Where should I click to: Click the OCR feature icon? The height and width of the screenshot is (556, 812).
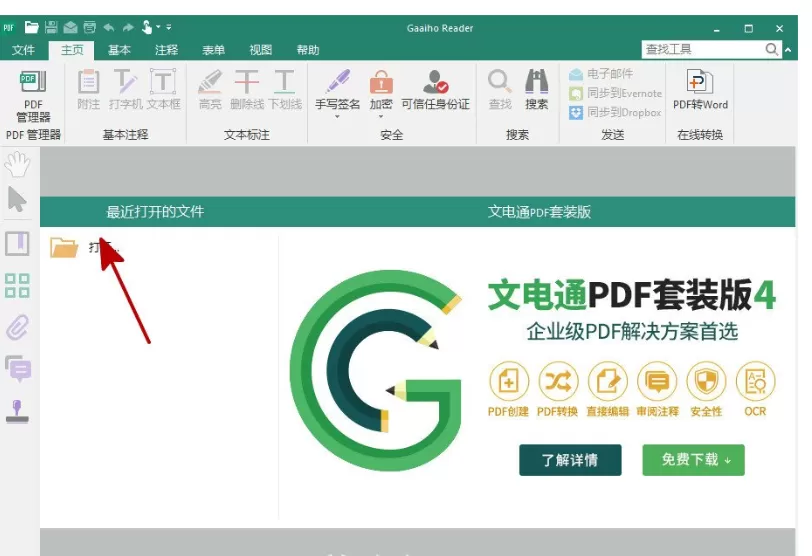(756, 382)
